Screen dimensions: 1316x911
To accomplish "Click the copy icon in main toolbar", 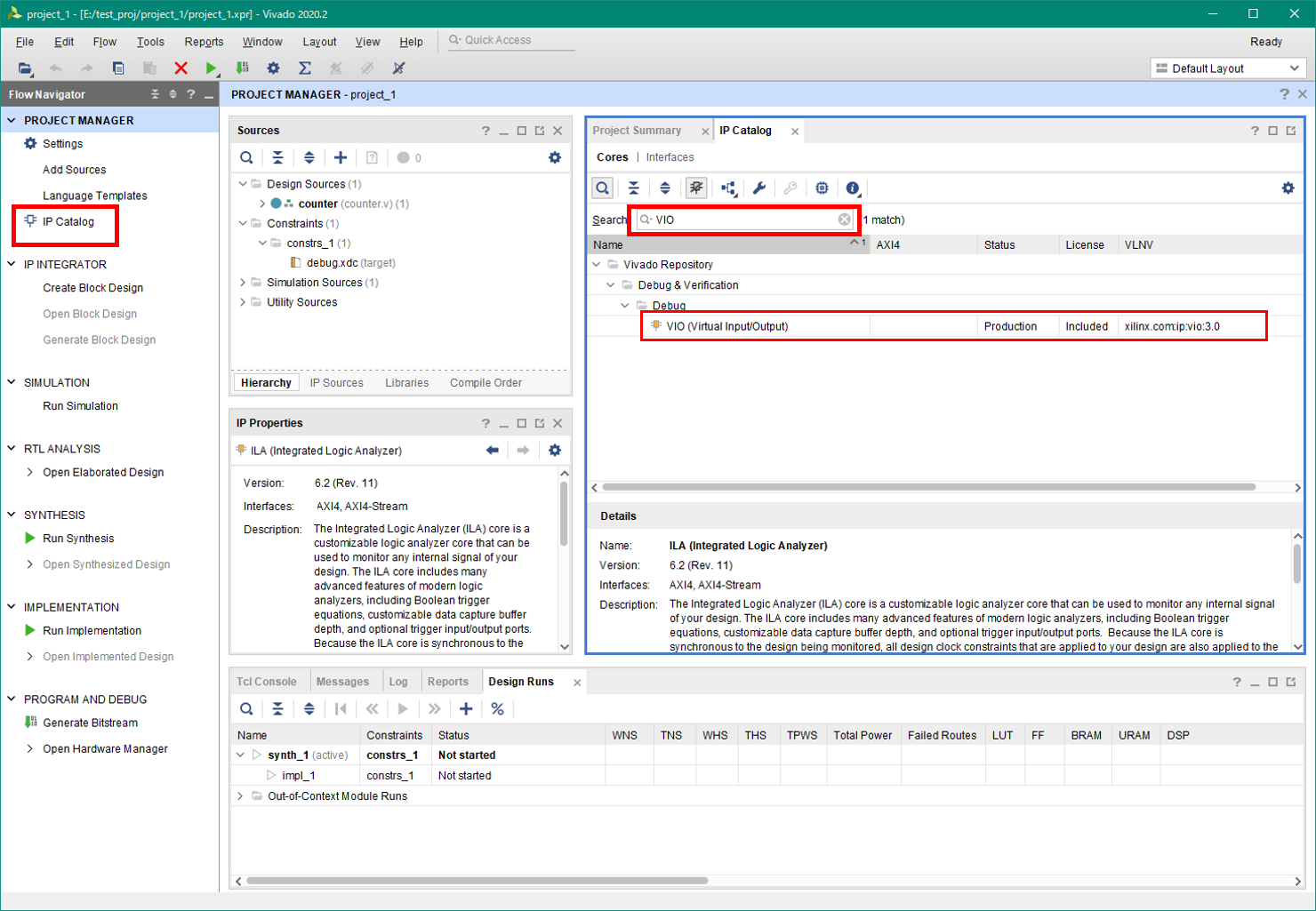I will pos(118,68).
